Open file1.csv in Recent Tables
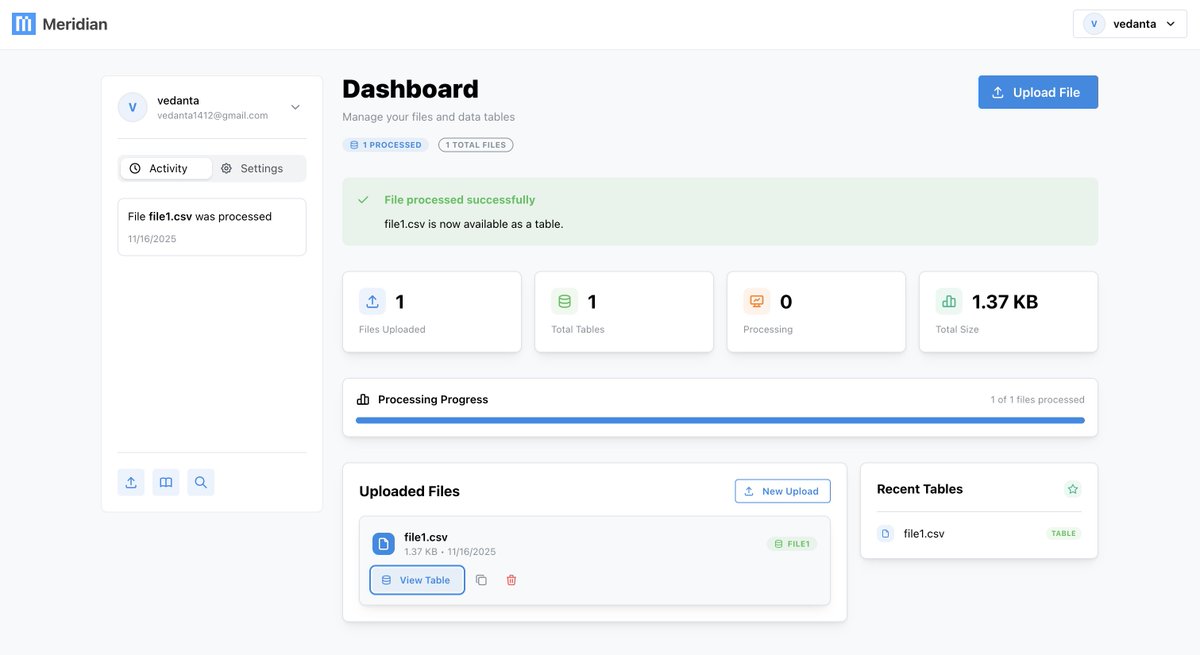Viewport: 1200px width, 655px height. click(979, 534)
